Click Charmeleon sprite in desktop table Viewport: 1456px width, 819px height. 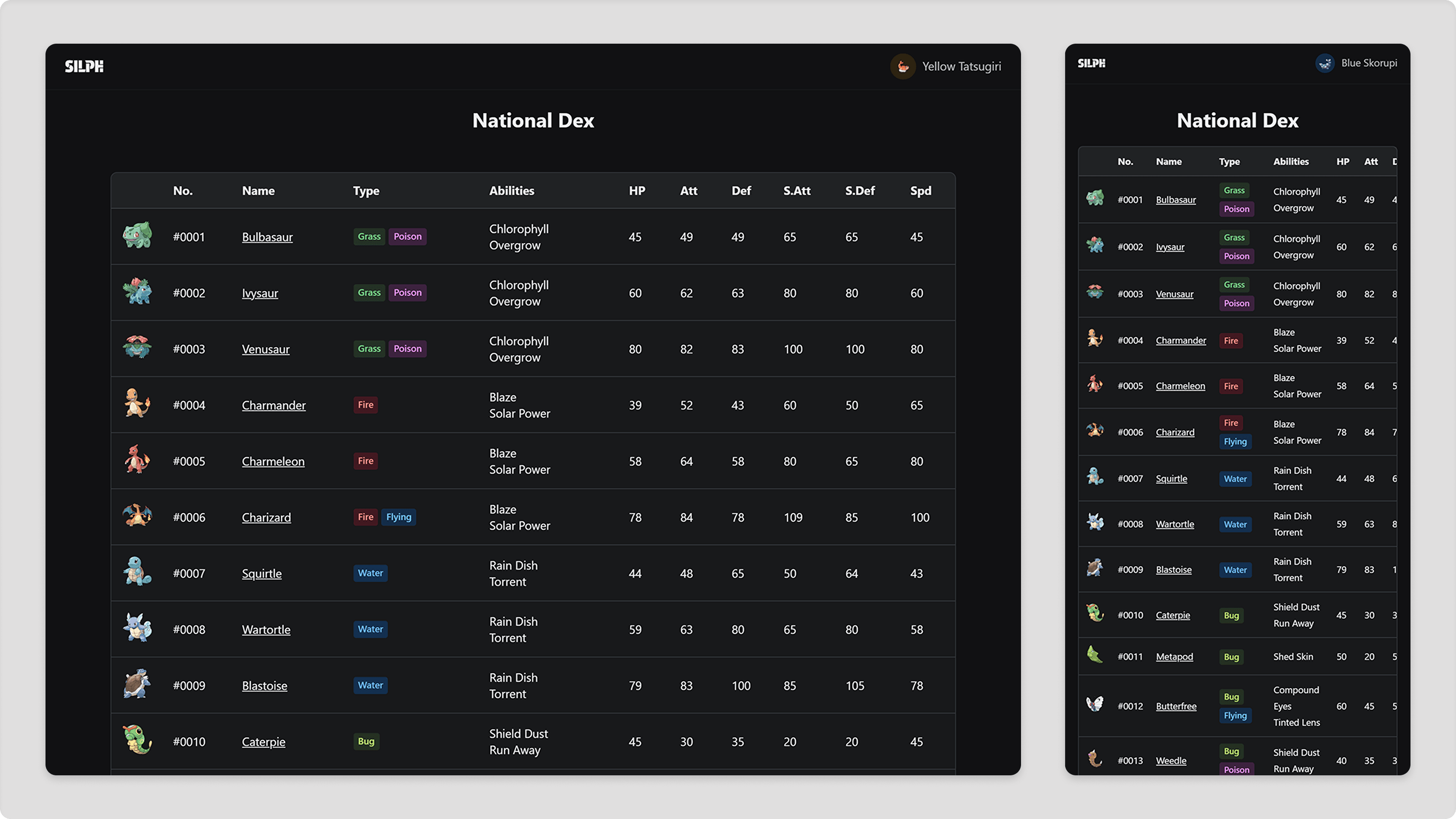(x=137, y=460)
